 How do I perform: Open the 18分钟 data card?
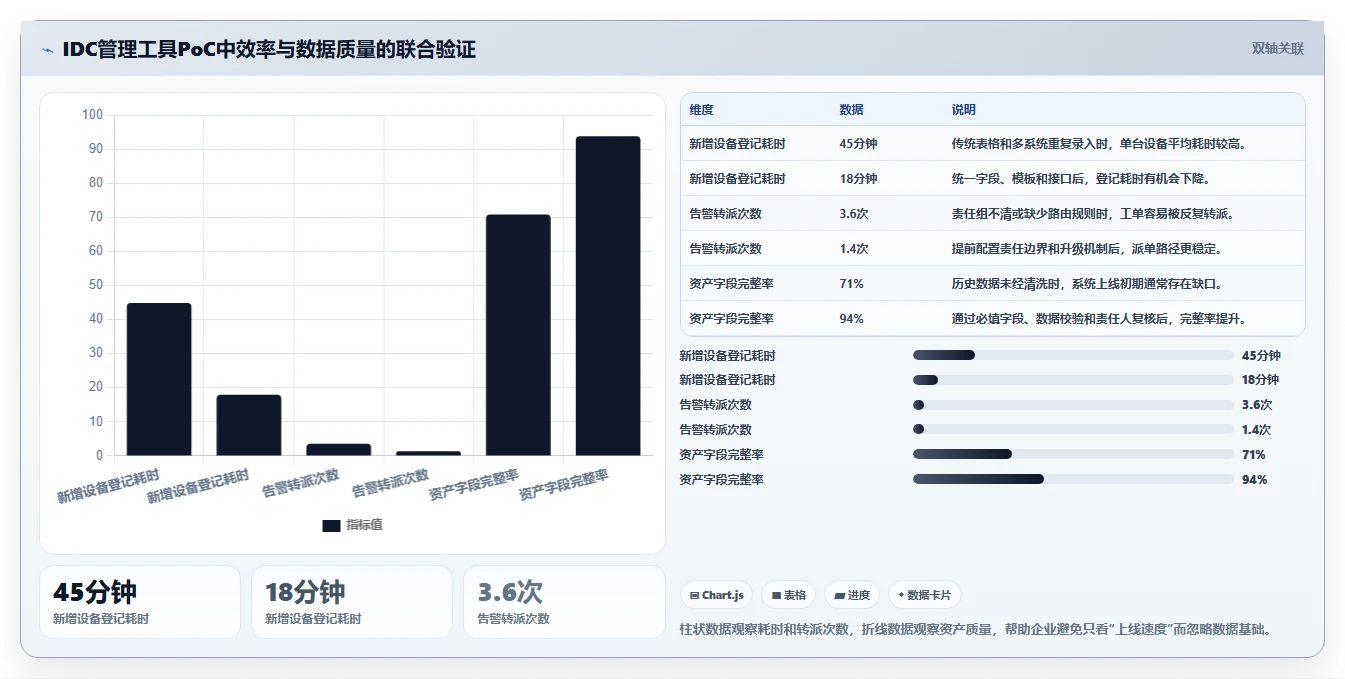coord(352,602)
